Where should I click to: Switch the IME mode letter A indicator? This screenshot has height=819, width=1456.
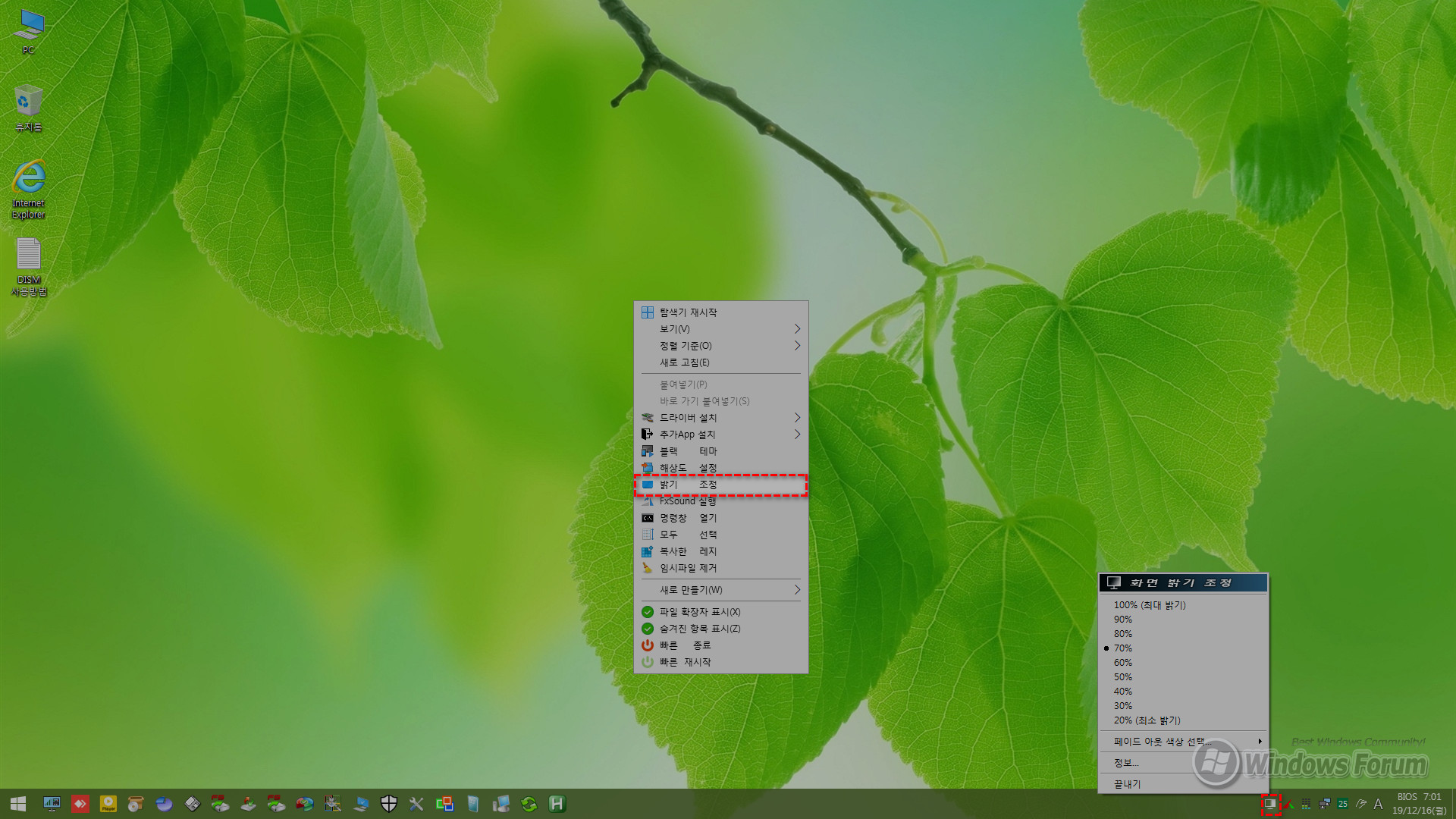click(x=1378, y=804)
